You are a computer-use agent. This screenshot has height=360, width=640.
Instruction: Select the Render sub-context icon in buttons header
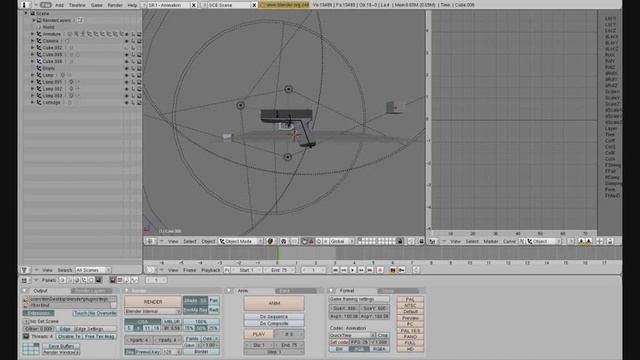click(113, 280)
